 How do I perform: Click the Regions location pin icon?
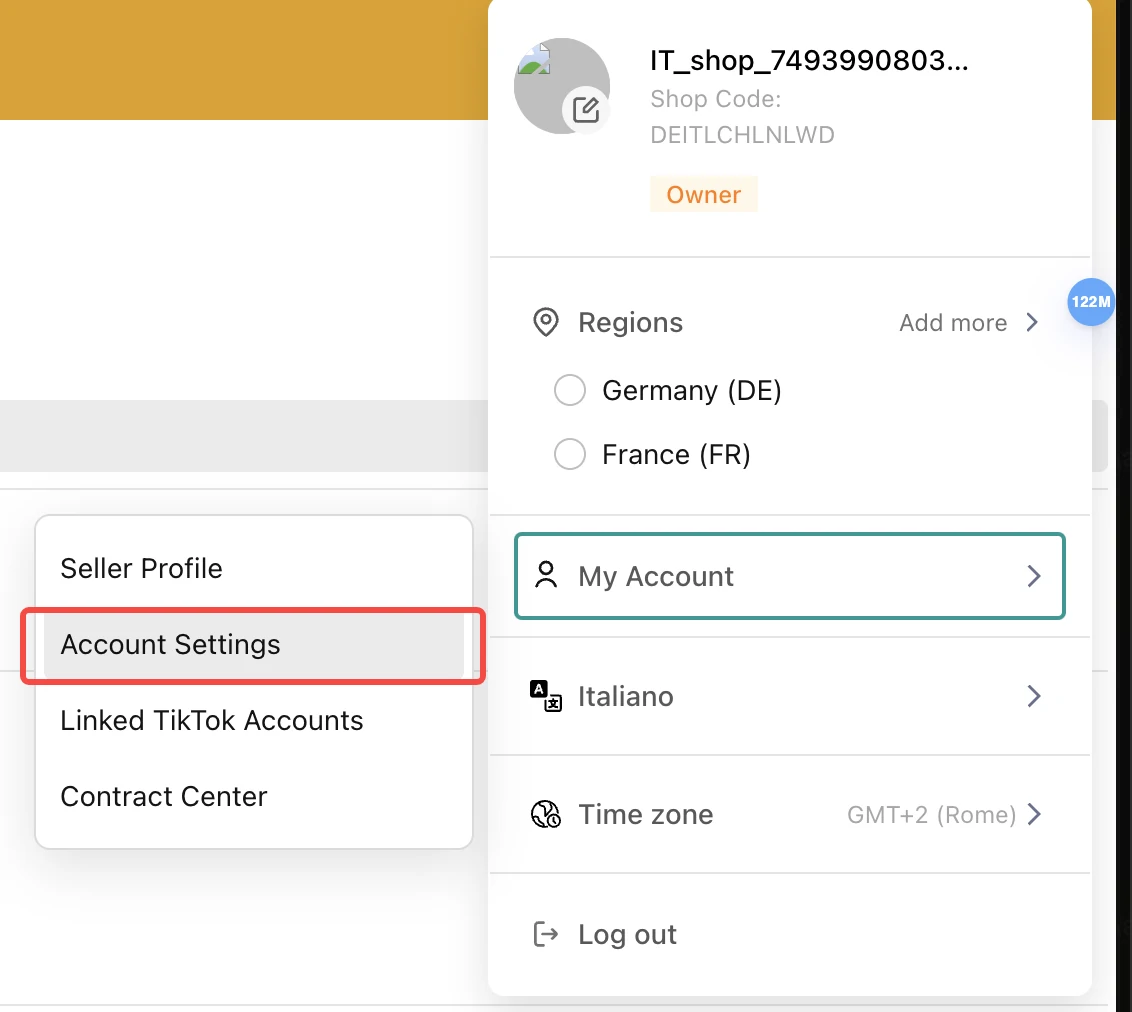click(x=545, y=323)
